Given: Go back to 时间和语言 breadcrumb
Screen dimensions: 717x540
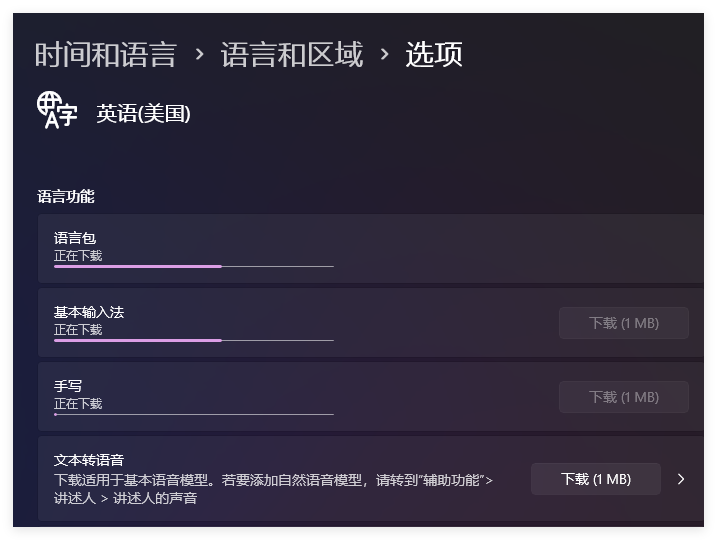Looking at the screenshot, I should point(105,54).
